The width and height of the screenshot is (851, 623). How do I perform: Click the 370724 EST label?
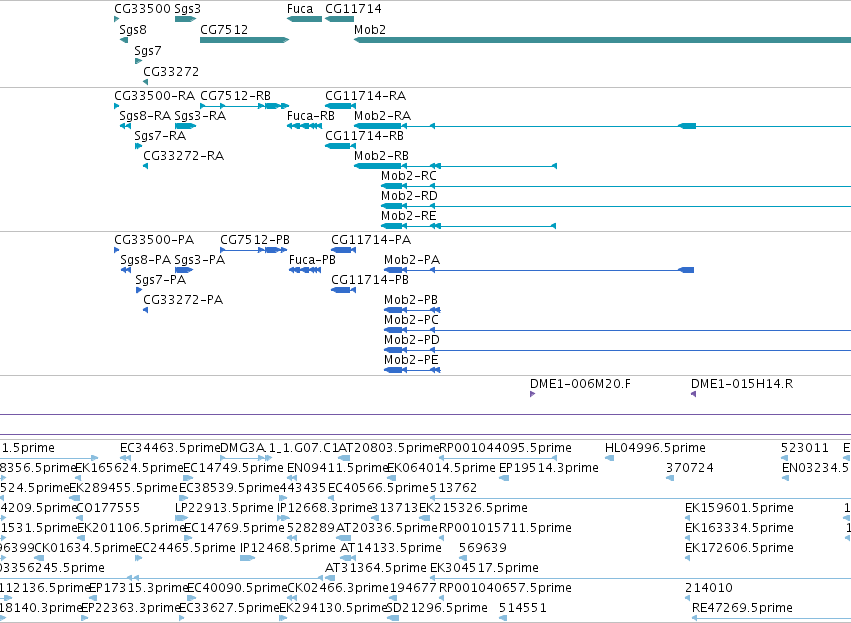(x=690, y=468)
